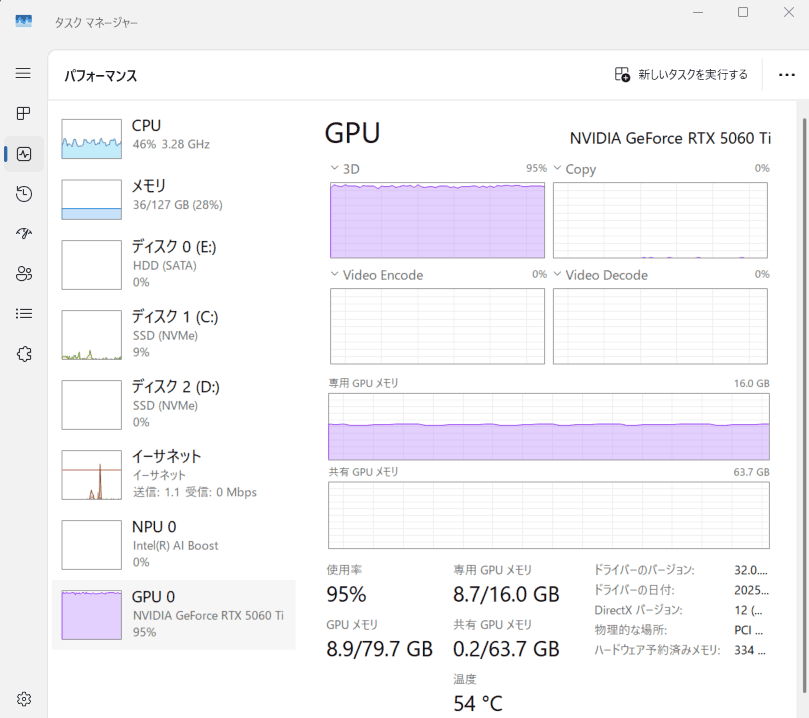Viewport: 809px width, 718px height.
Task: Open the more options menu
Action: click(786, 74)
